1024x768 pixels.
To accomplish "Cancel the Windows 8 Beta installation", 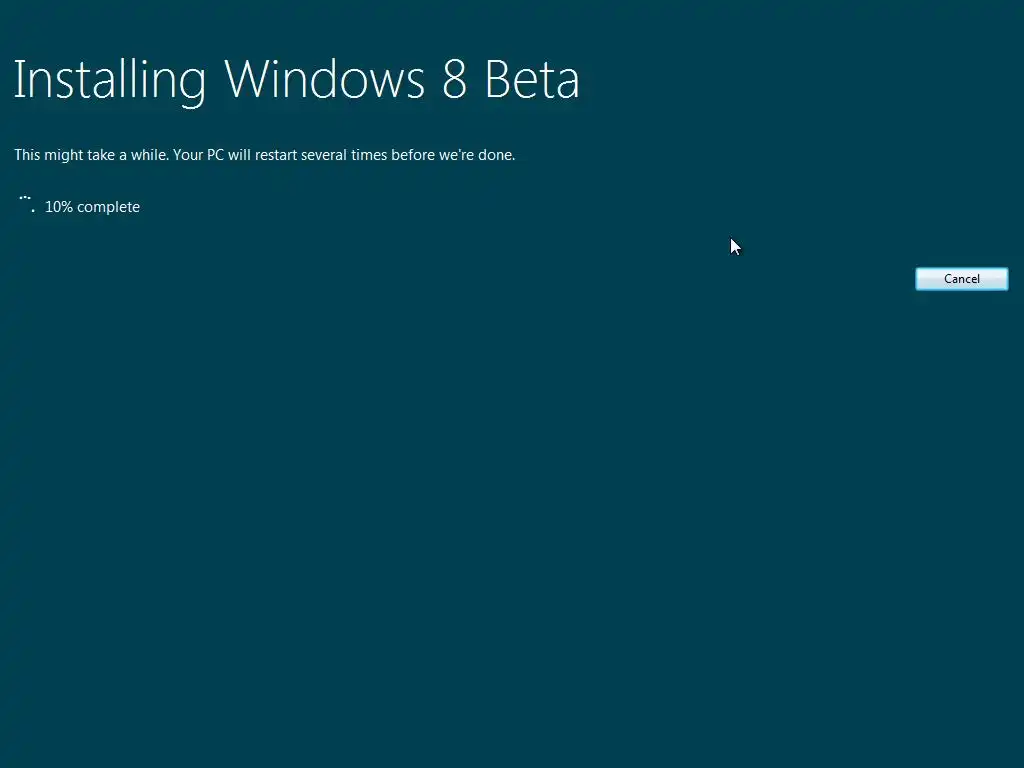I will [x=961, y=279].
